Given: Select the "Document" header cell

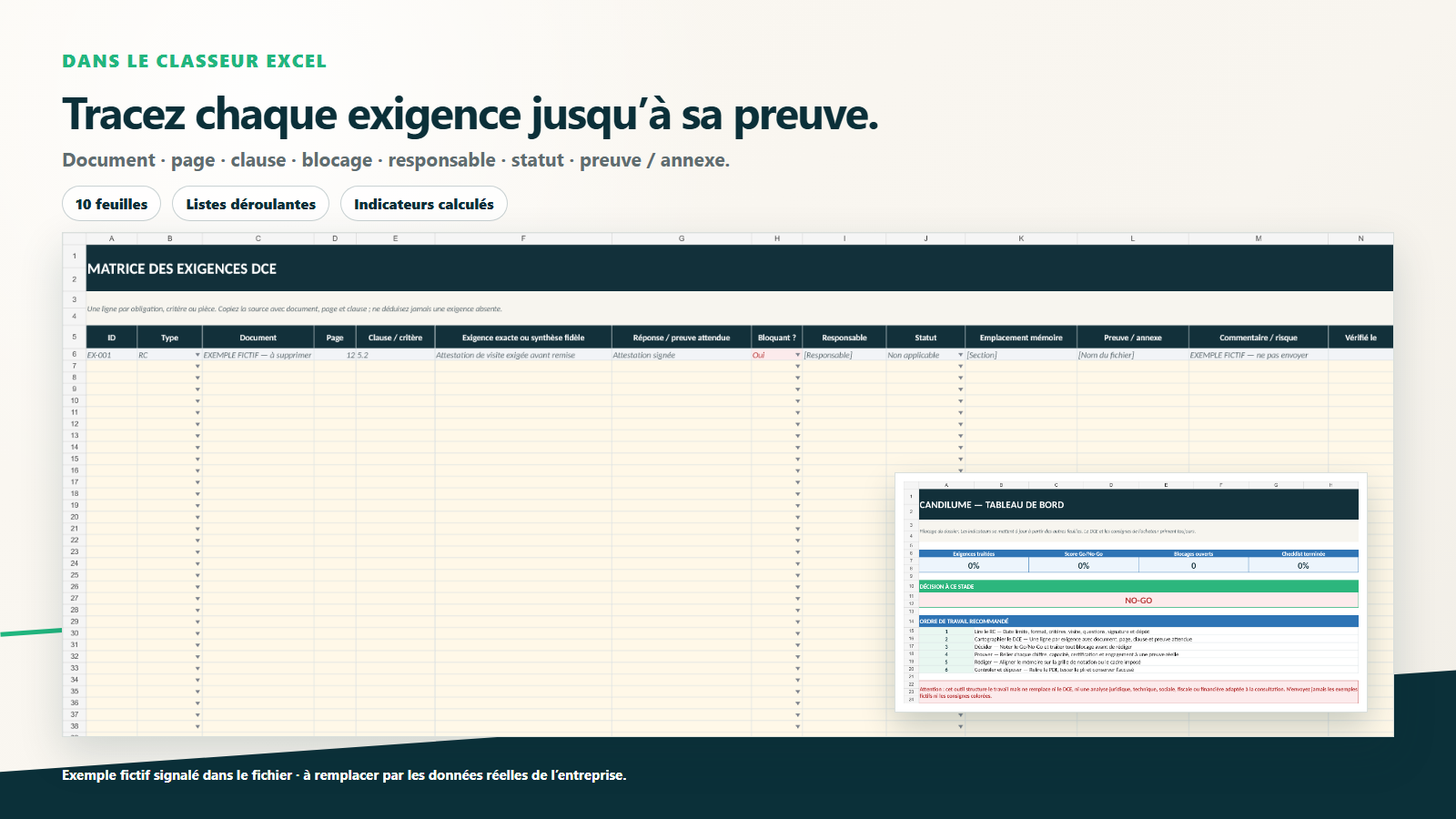Looking at the screenshot, I should point(258,338).
